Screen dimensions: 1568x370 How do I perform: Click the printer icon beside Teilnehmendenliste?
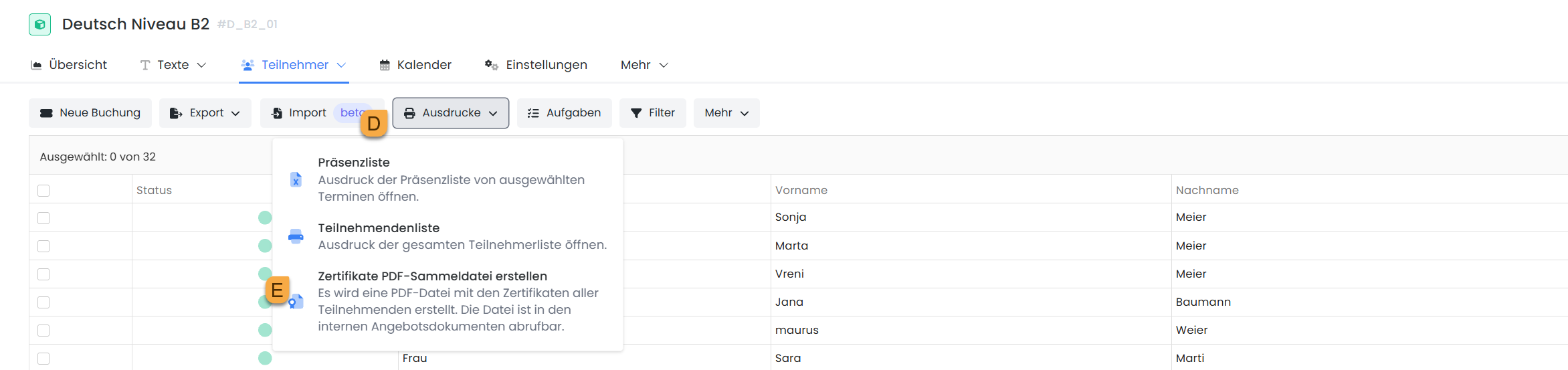pos(296,236)
